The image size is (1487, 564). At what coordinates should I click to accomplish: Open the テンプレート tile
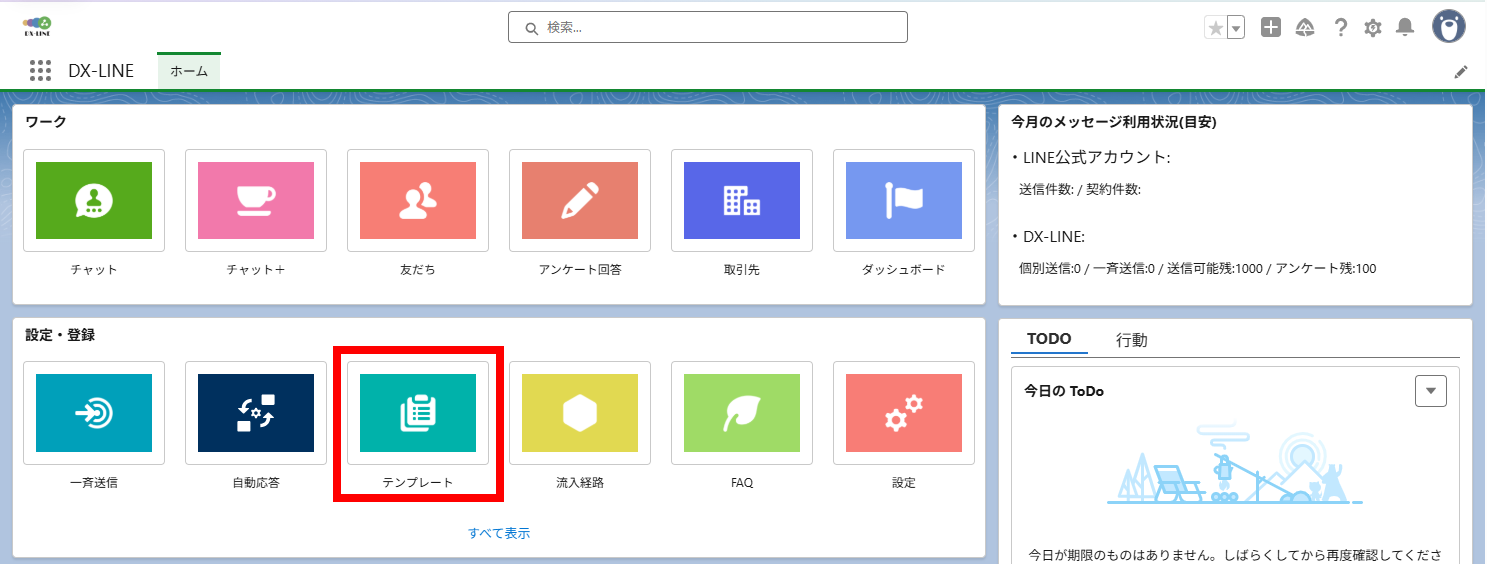418,413
